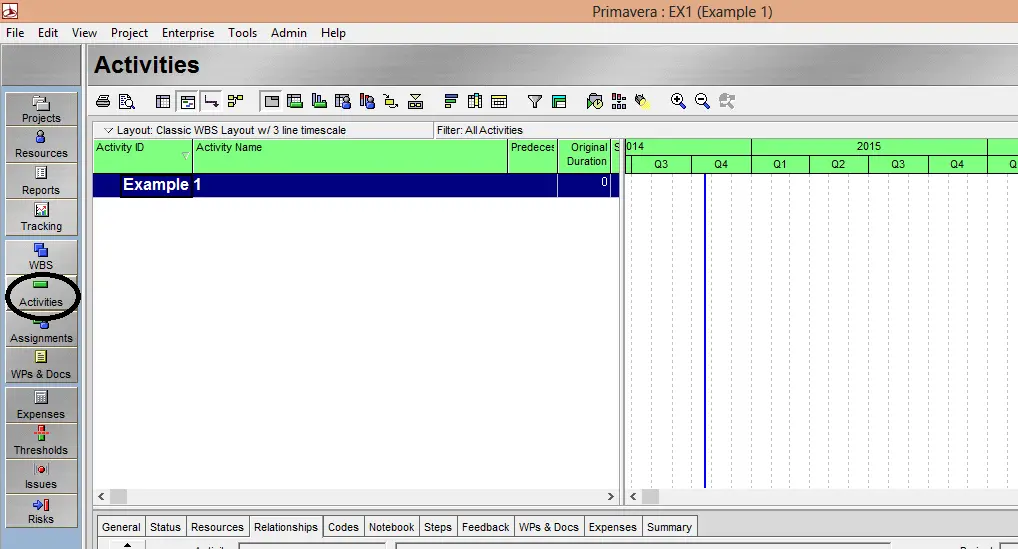Open WPs & Docs sidebar button
Screen dimensions: 1018x549
pos(41,365)
